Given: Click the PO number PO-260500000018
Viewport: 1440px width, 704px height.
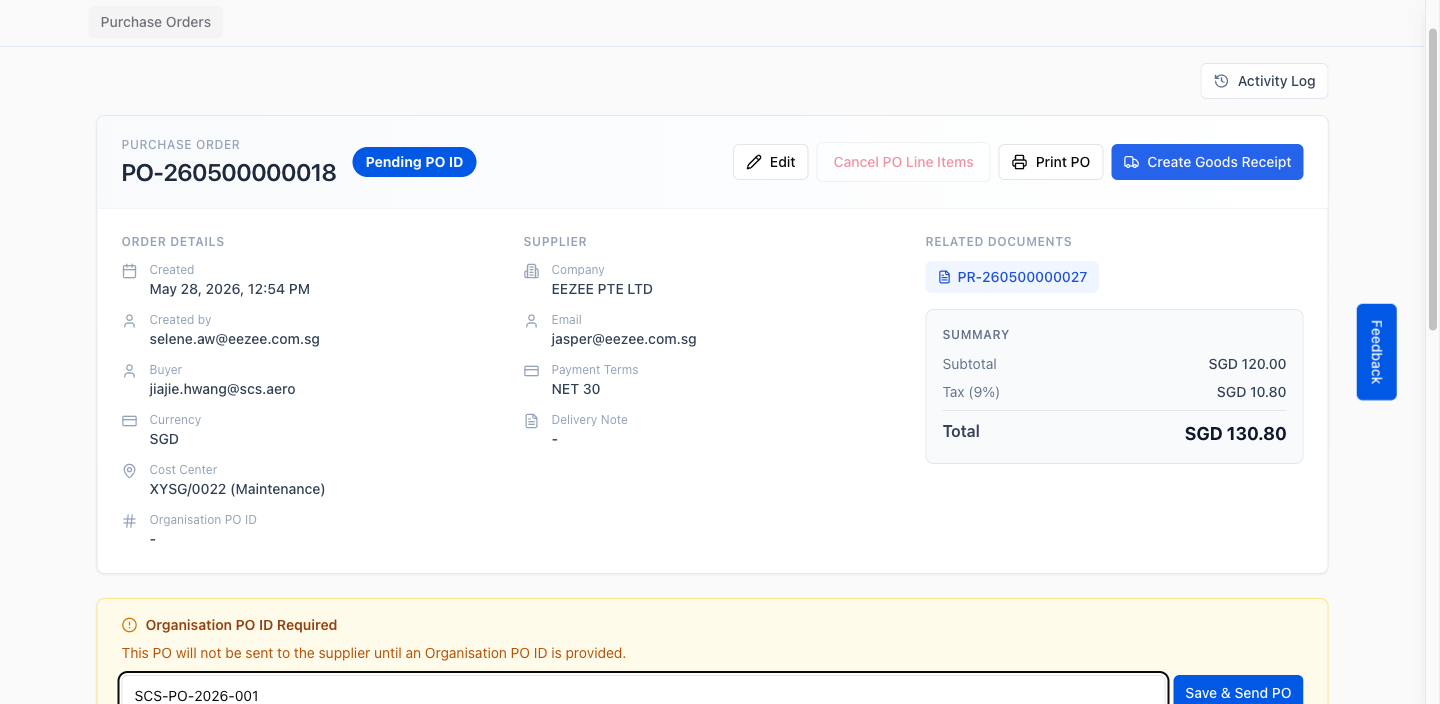Looking at the screenshot, I should click(229, 173).
